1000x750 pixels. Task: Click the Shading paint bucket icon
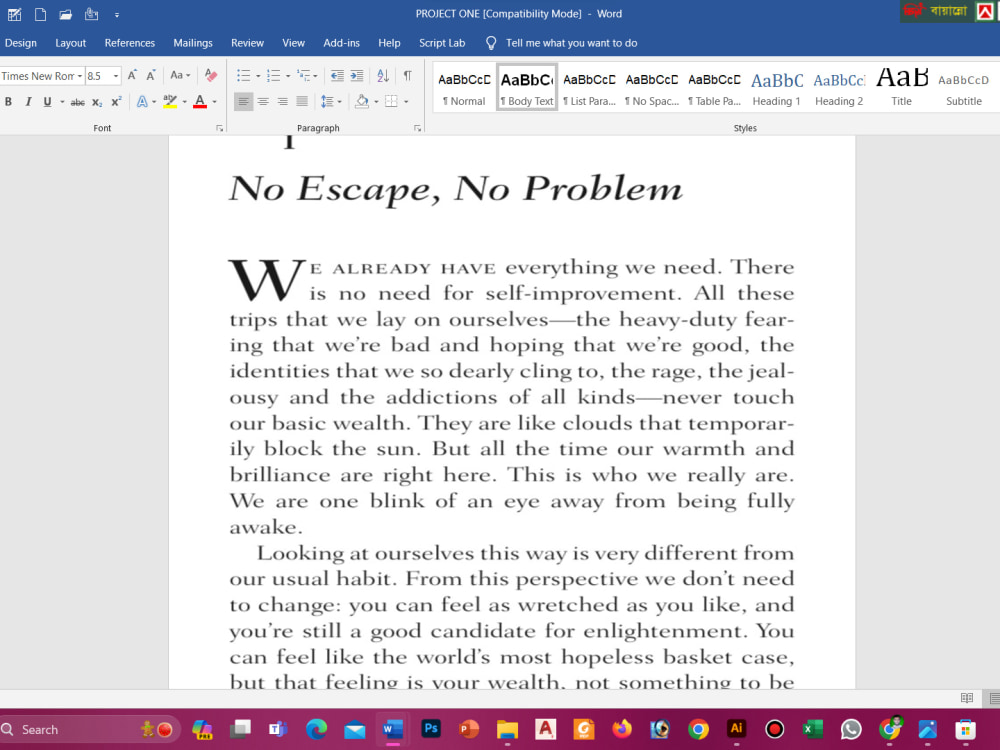(362, 101)
